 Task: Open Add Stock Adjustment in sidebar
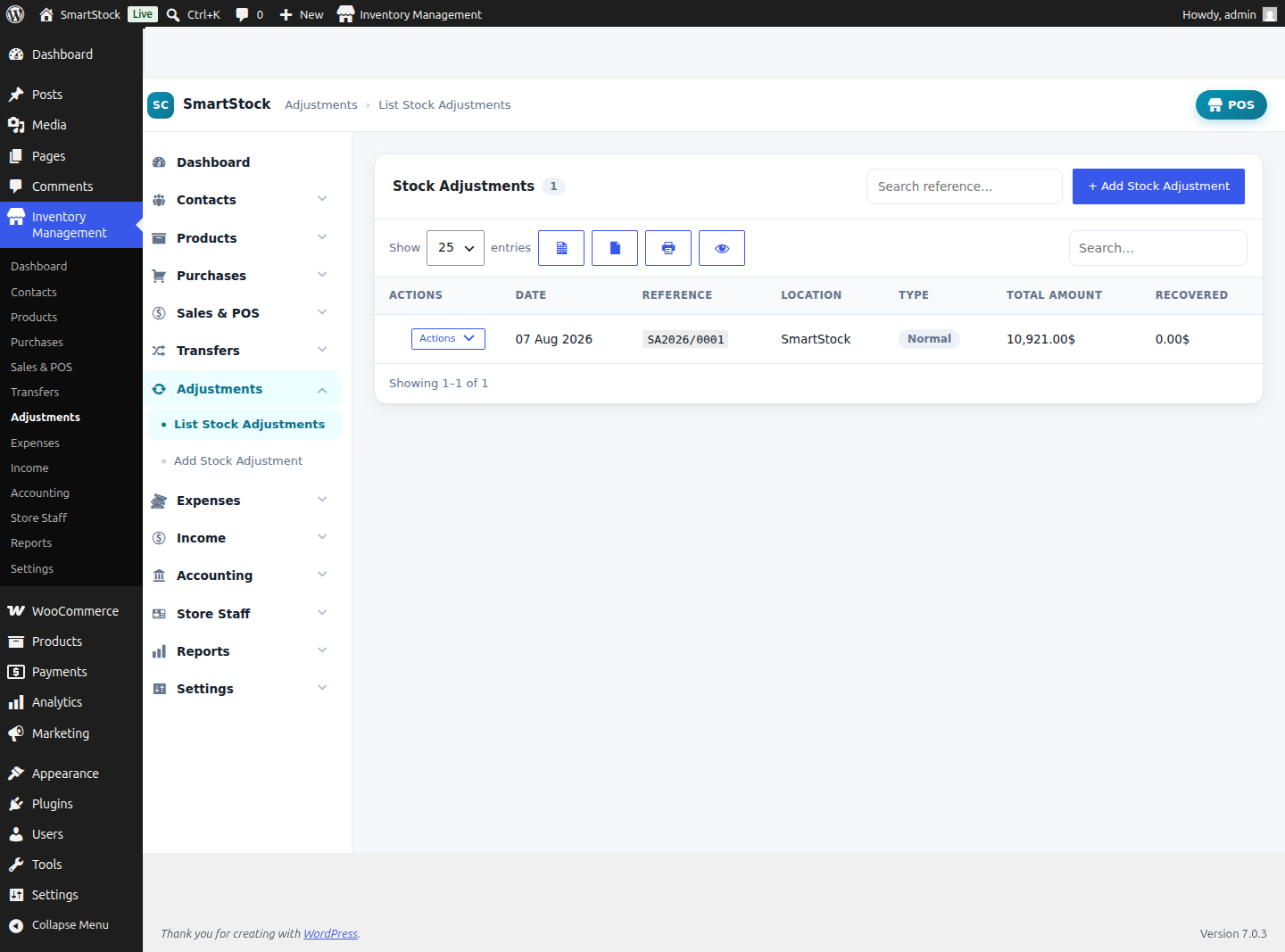tap(244, 461)
